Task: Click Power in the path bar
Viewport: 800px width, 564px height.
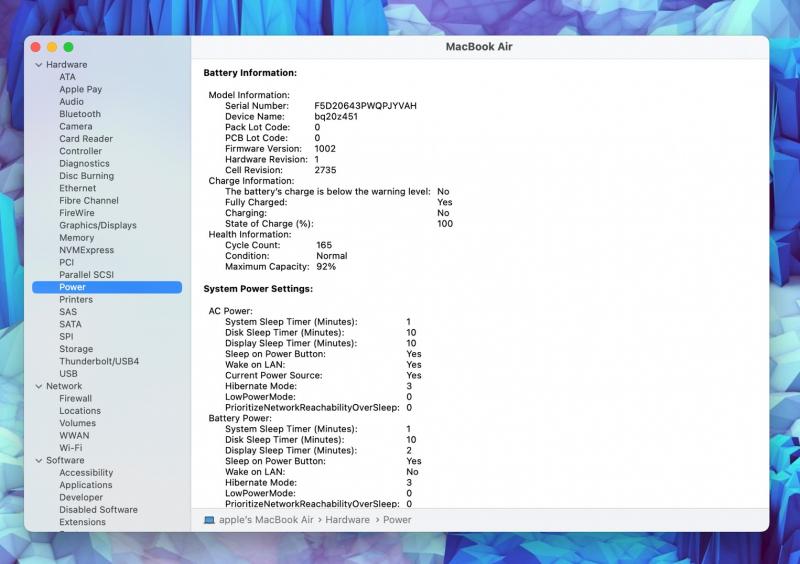Action: tap(397, 520)
